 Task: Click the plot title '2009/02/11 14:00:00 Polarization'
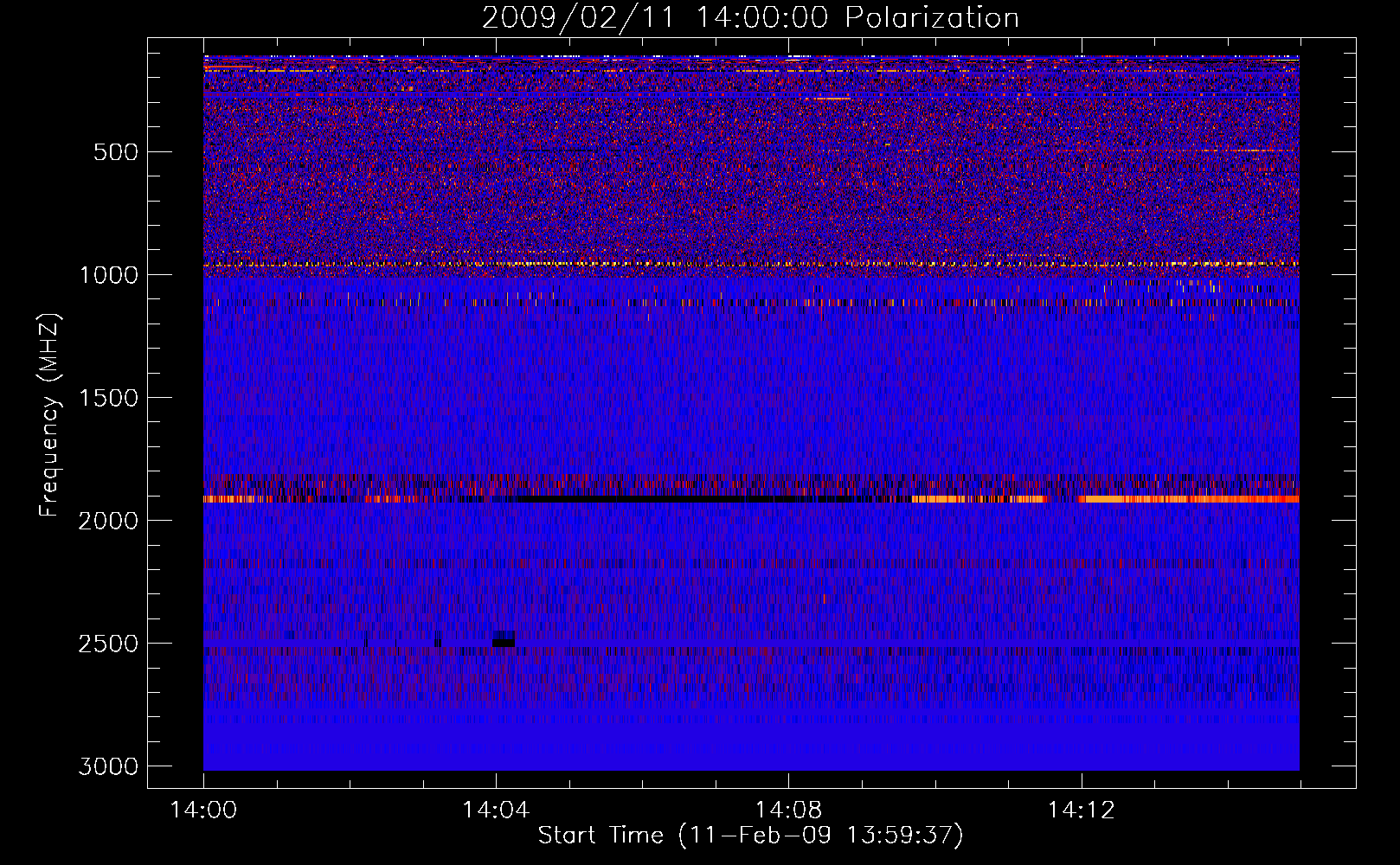click(750, 17)
